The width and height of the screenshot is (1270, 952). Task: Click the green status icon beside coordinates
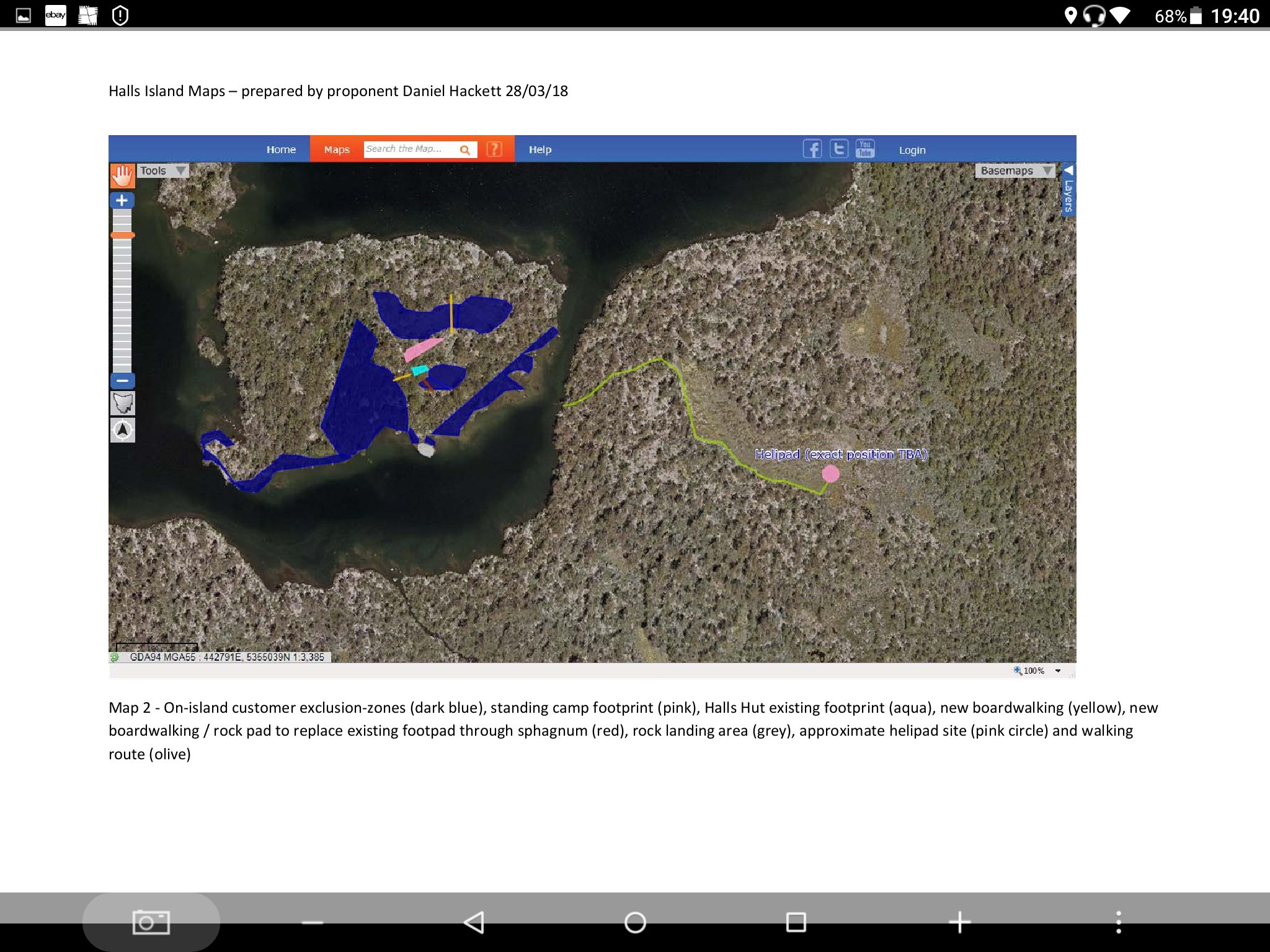click(x=114, y=657)
